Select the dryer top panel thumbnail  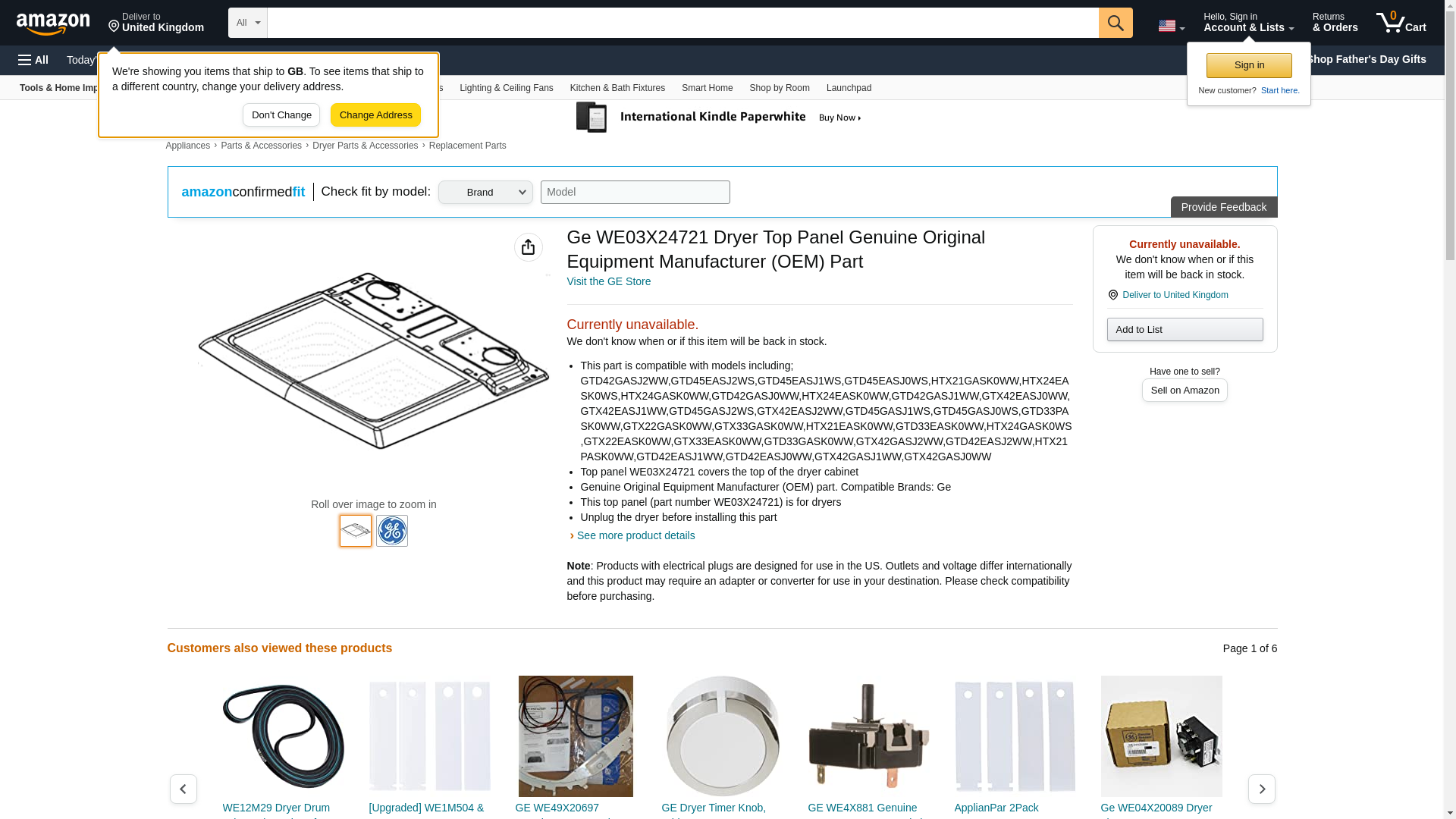point(355,531)
